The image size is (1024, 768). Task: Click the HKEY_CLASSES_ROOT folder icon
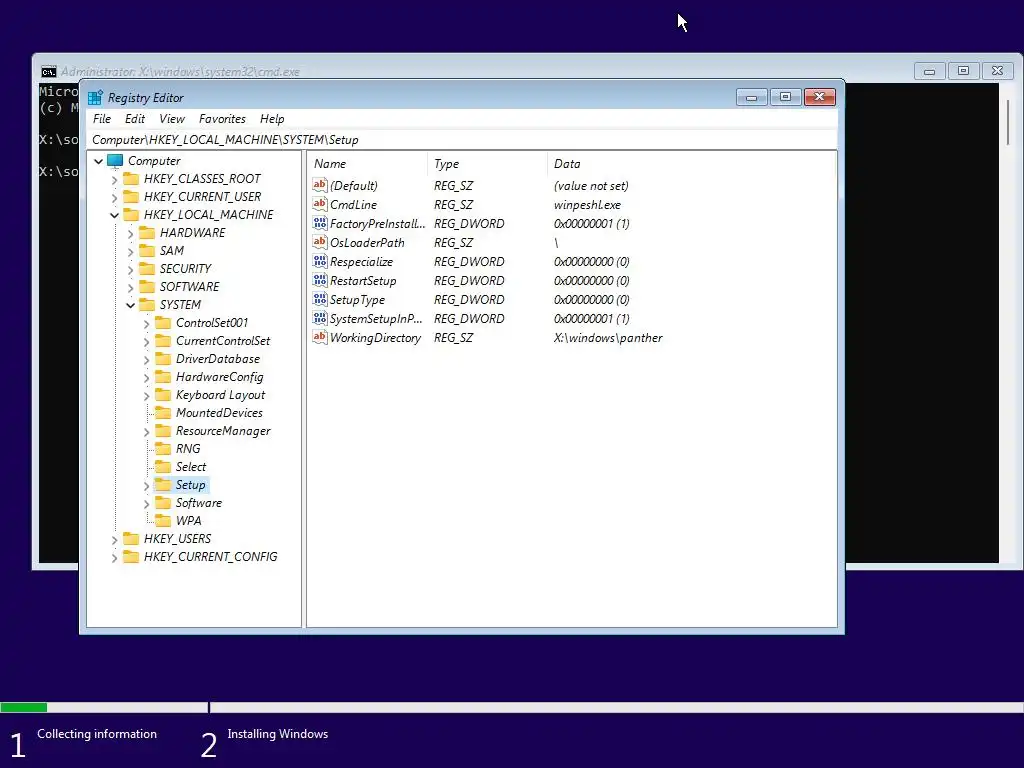click(x=131, y=179)
